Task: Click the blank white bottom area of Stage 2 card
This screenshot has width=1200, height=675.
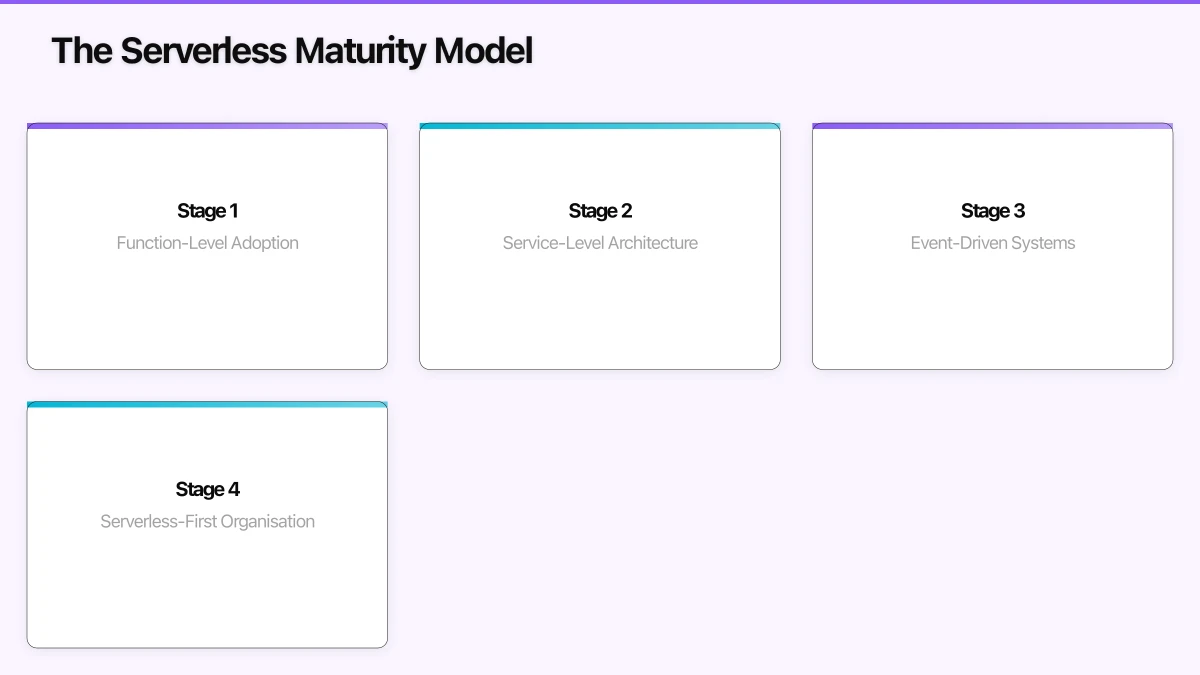Action: (600, 320)
